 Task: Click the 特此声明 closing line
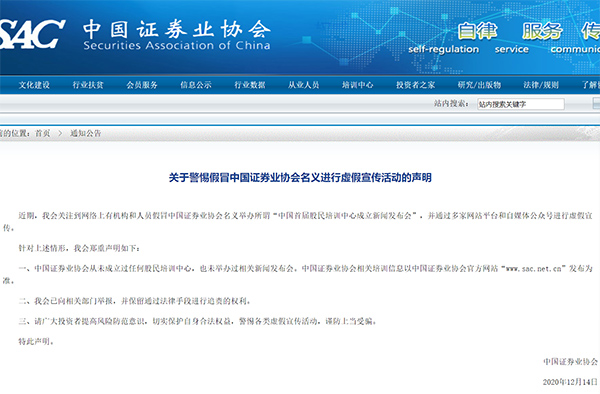pos(36,341)
